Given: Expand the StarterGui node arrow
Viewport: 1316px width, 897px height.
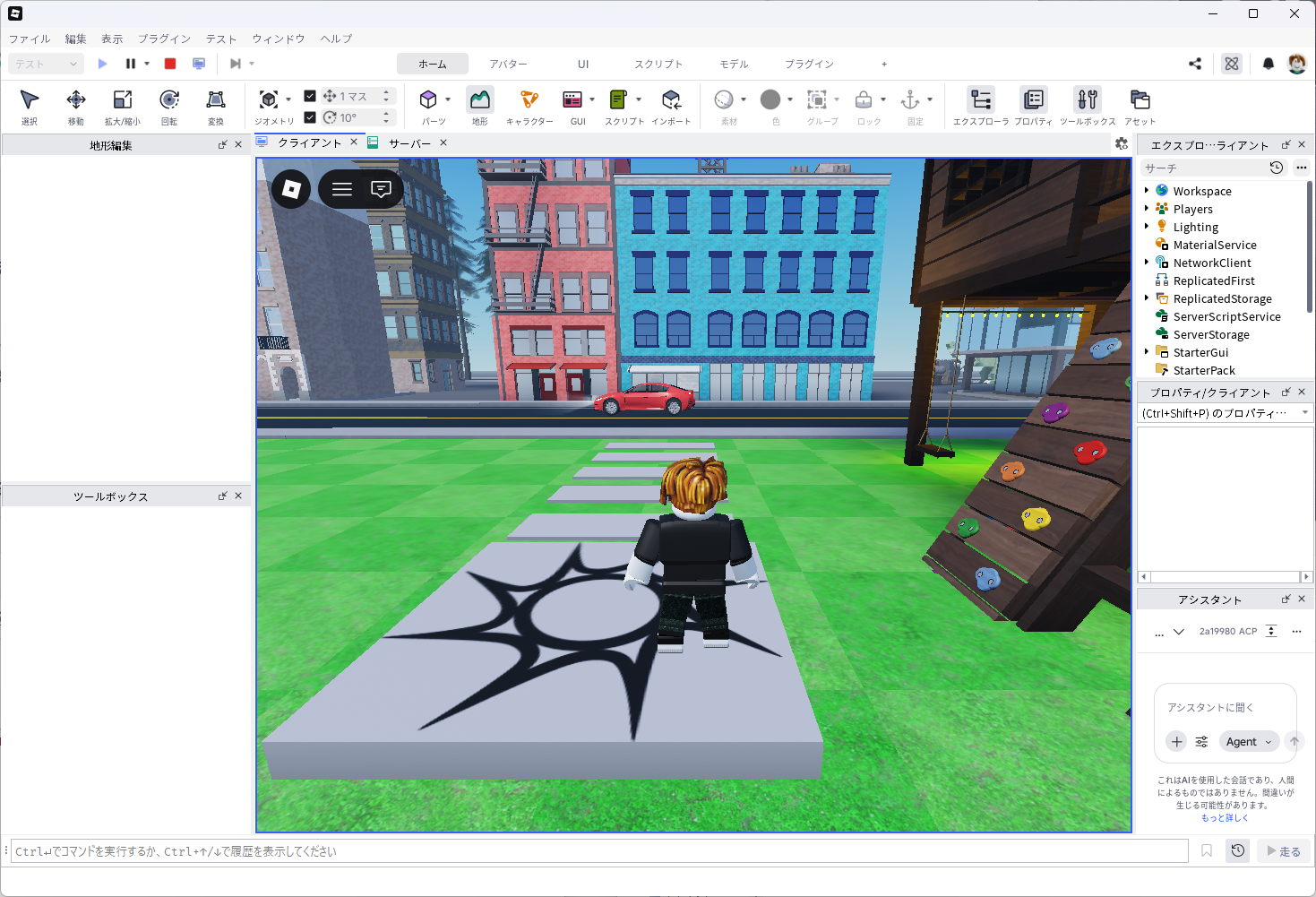Looking at the screenshot, I should (x=1147, y=351).
